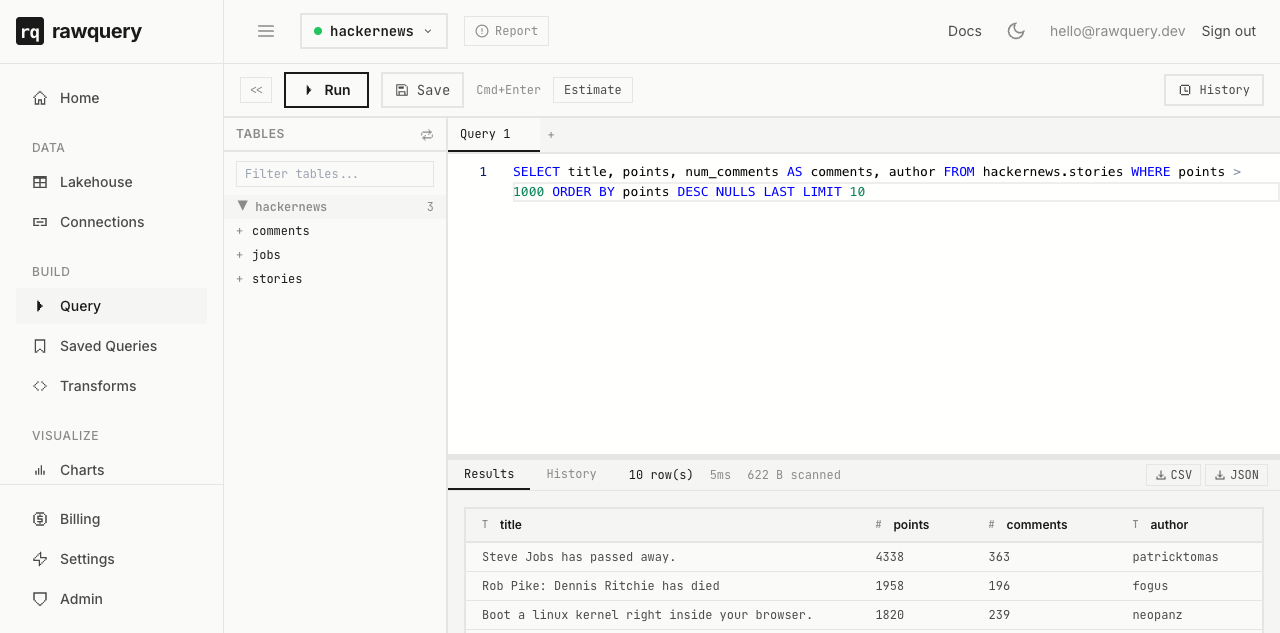Save the current query
1280x633 pixels.
pyautogui.click(x=422, y=90)
